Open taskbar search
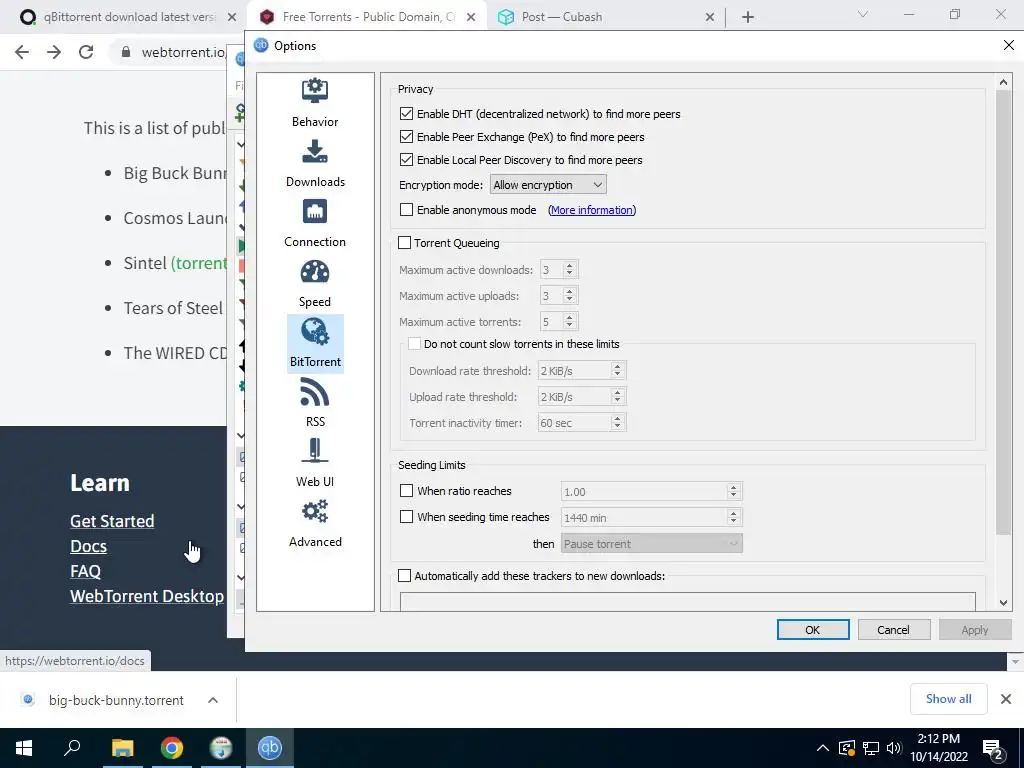Screen dimensions: 1024x768 [x=72, y=748]
